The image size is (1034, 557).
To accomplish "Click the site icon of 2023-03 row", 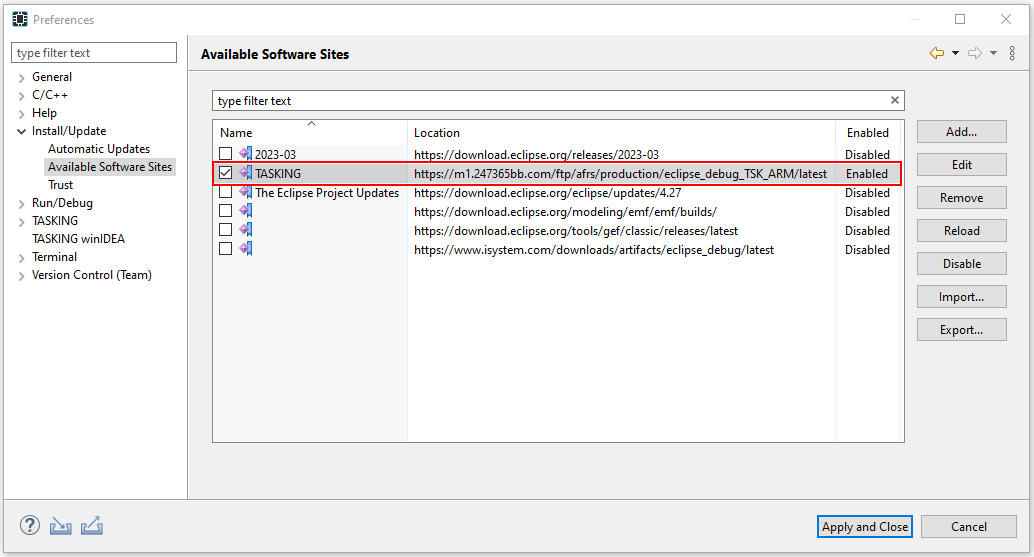I will (245, 154).
